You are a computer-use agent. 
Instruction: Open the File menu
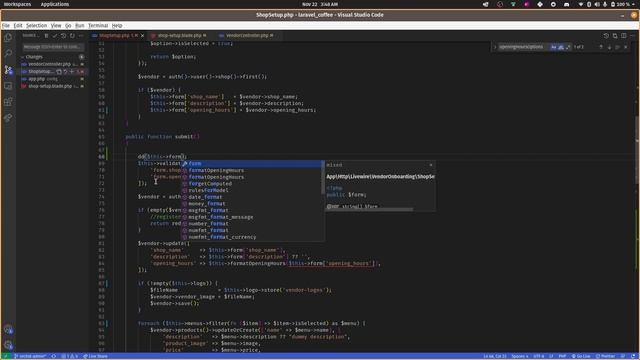point(6,25)
